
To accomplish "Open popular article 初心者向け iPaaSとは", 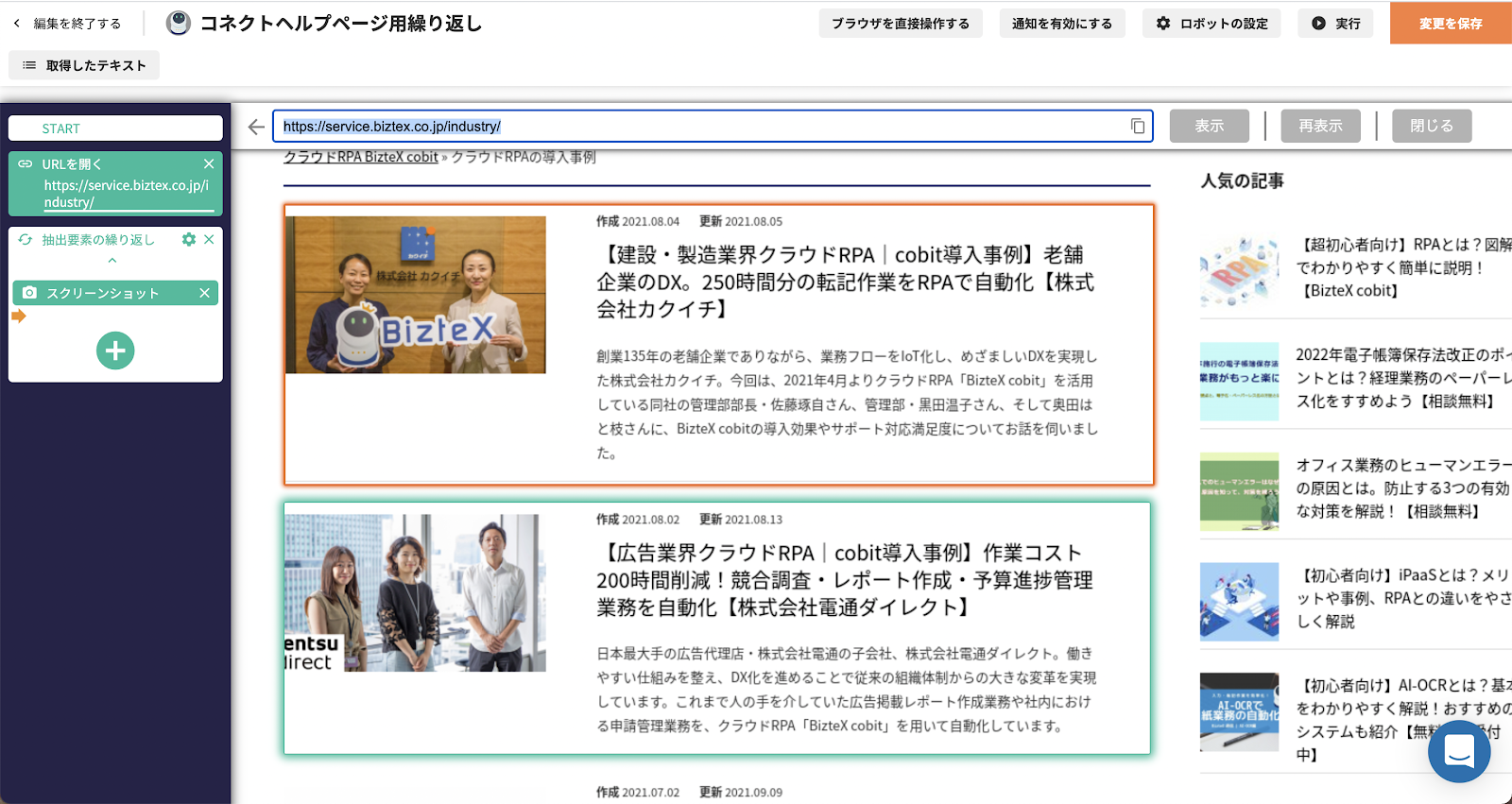I will pyautogui.click(x=1403, y=598).
